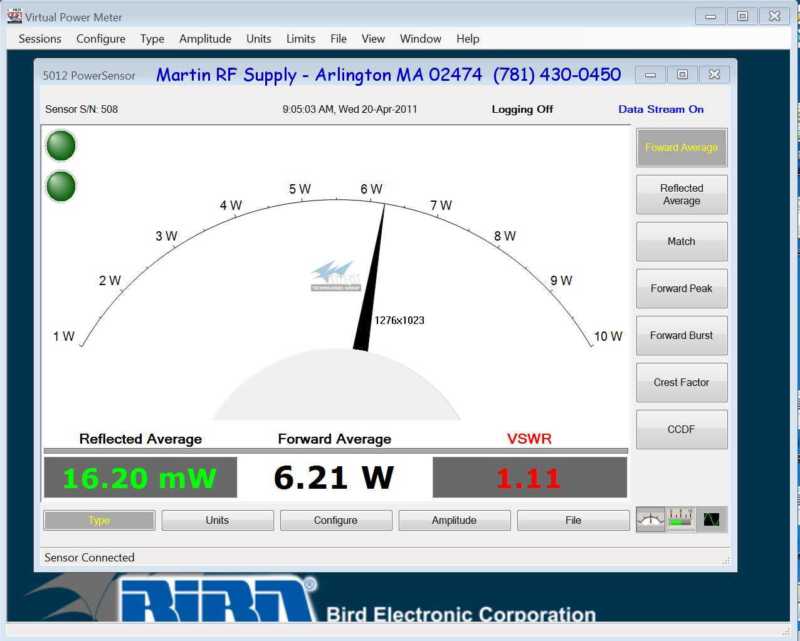This screenshot has width=800, height=641.
Task: Select the Reflected Average measurement
Action: 681,195
